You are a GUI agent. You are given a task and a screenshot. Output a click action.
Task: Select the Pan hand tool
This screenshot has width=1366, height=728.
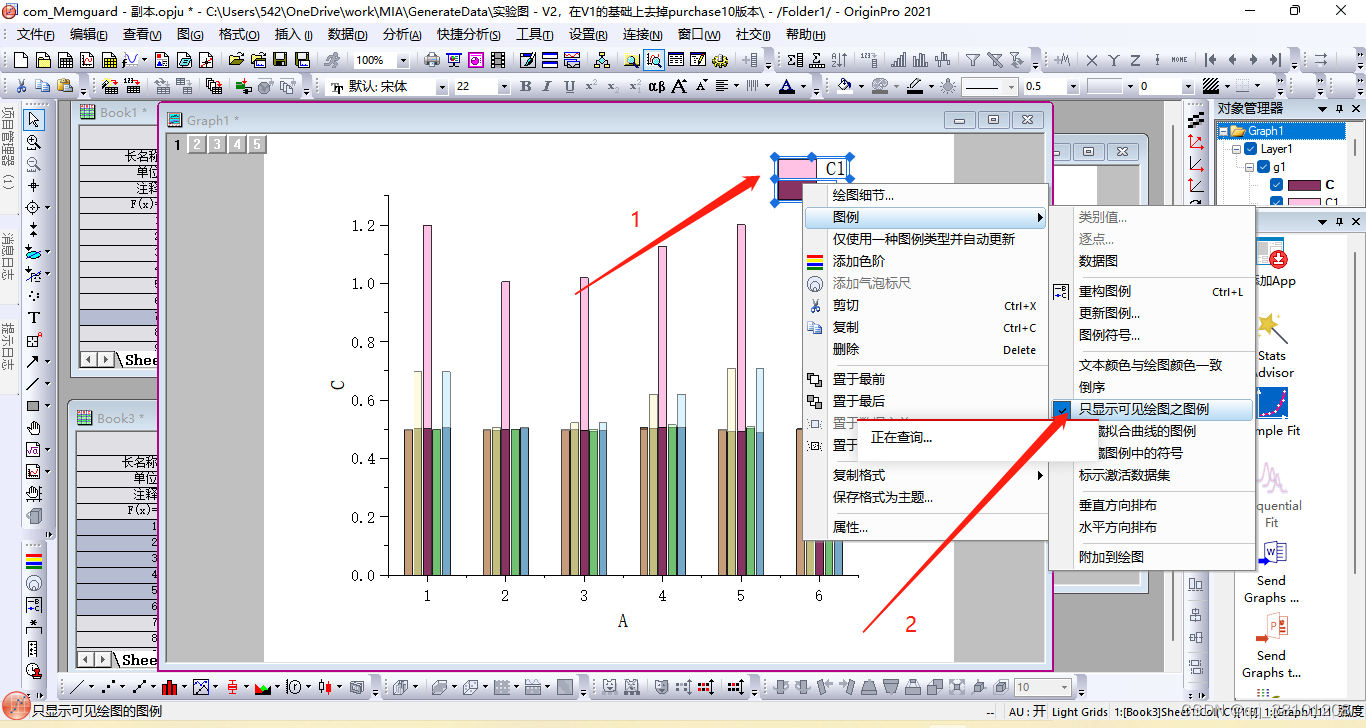pos(34,428)
